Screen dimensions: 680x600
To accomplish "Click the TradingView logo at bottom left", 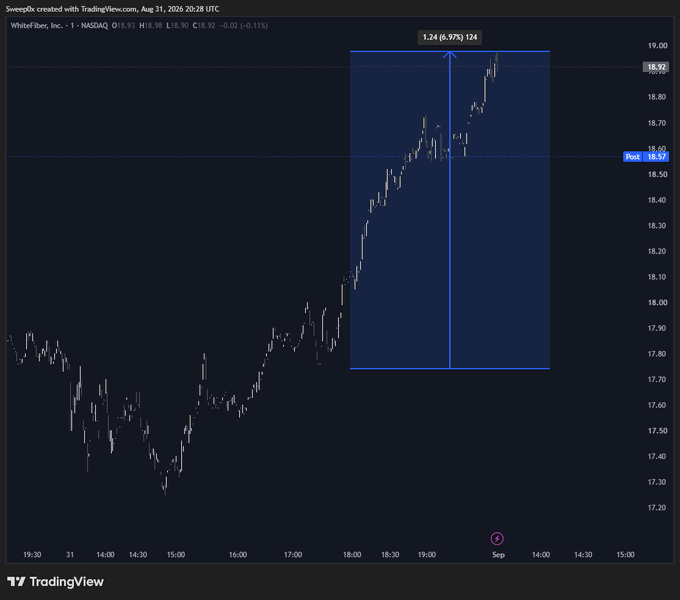I will coord(55,581).
